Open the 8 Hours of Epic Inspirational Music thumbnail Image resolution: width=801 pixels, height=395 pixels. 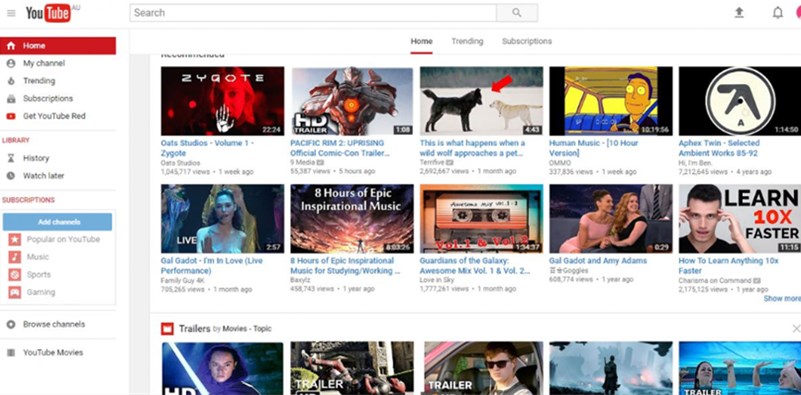pyautogui.click(x=352, y=219)
